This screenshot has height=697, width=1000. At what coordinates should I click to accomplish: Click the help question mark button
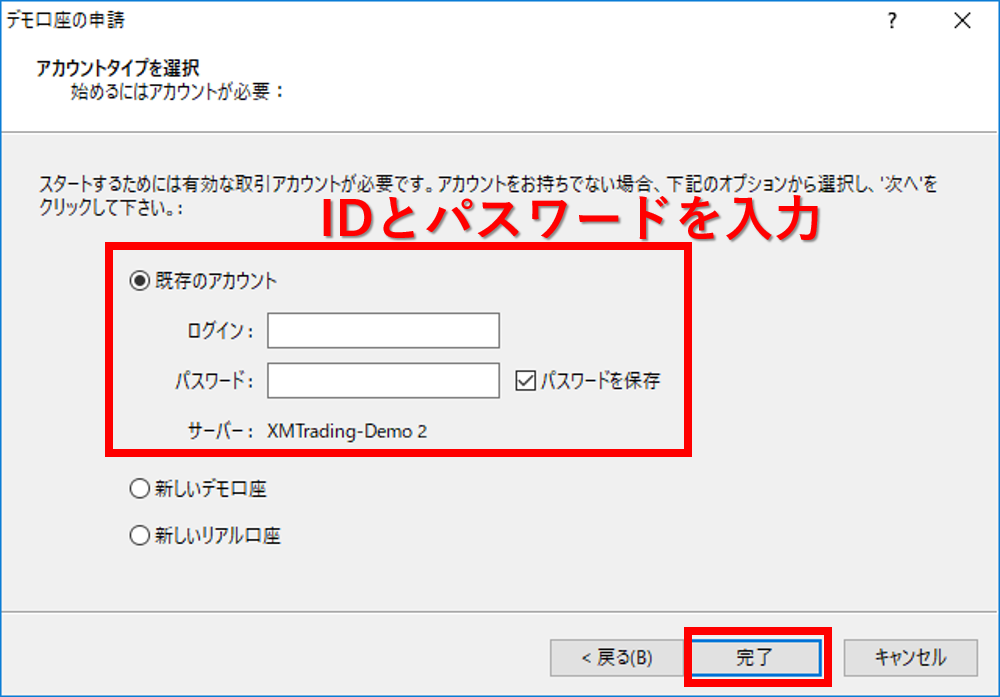[x=892, y=21]
